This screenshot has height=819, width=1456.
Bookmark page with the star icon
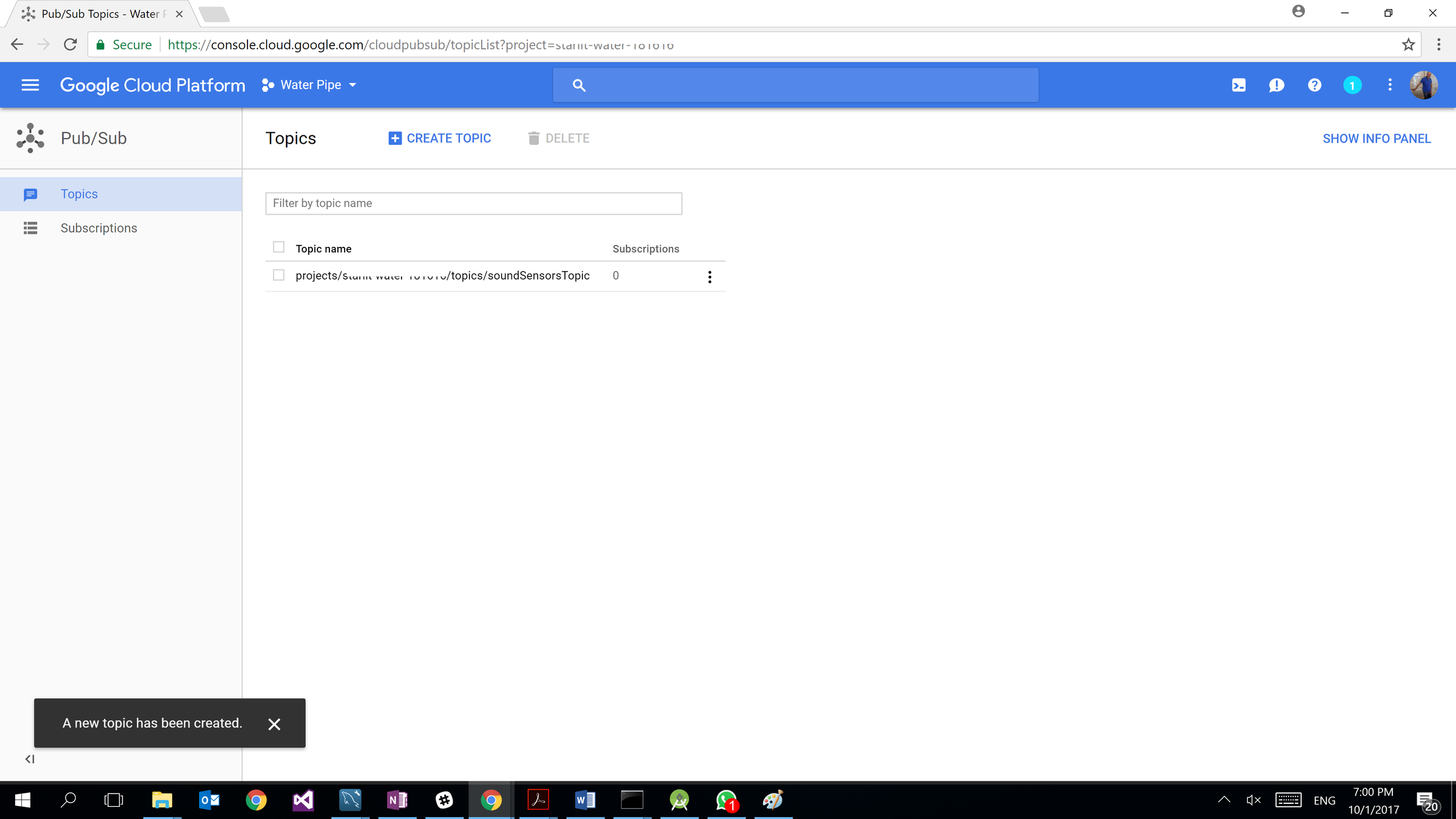[1408, 45]
